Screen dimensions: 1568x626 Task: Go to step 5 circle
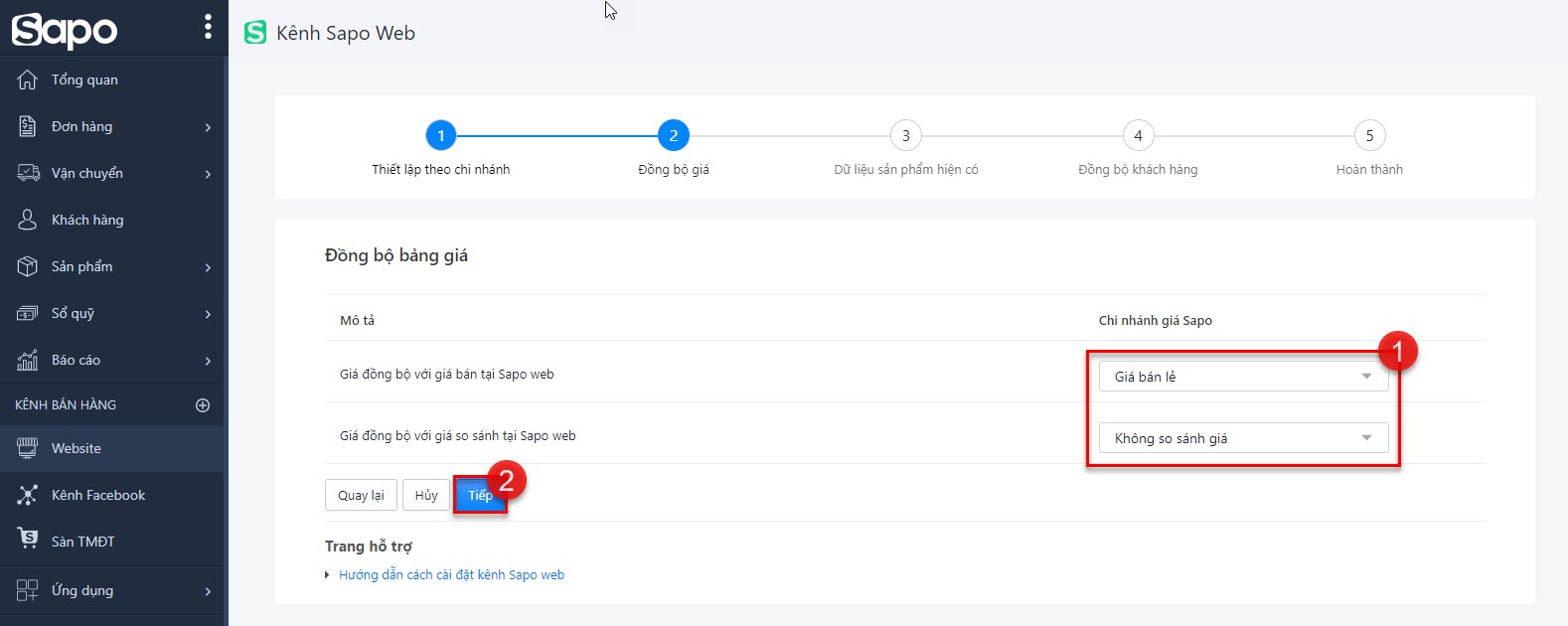(1369, 135)
